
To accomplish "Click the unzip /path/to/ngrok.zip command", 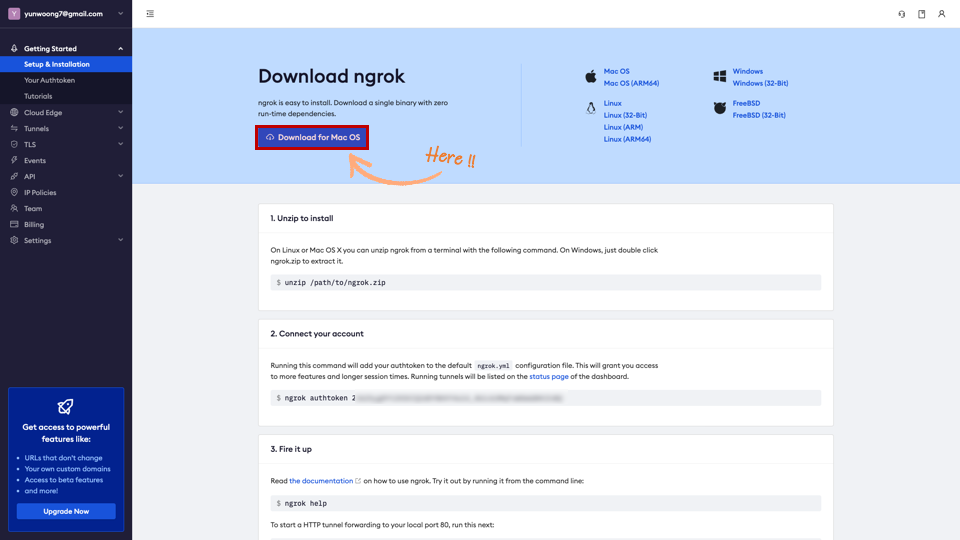I will (x=546, y=282).
